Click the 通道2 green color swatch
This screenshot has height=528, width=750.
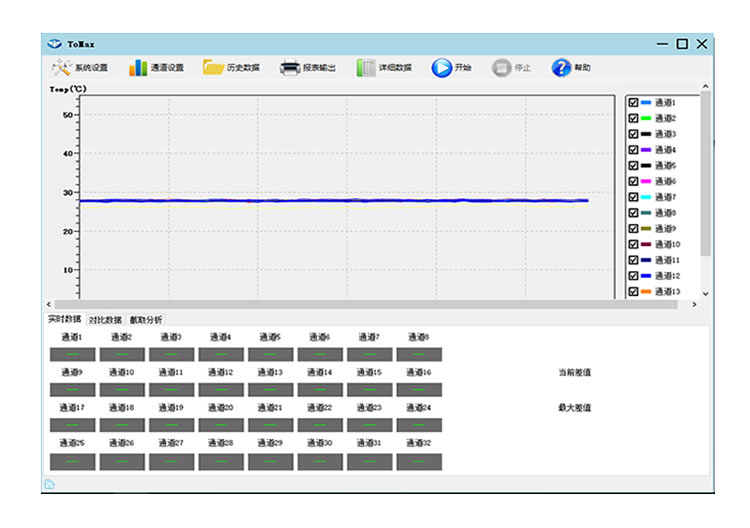(x=646, y=118)
